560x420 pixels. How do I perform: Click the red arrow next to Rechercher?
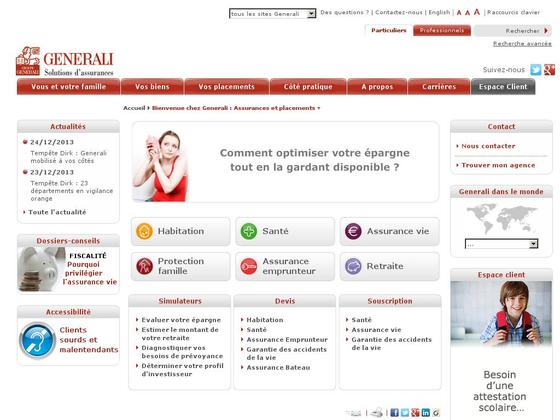click(546, 31)
